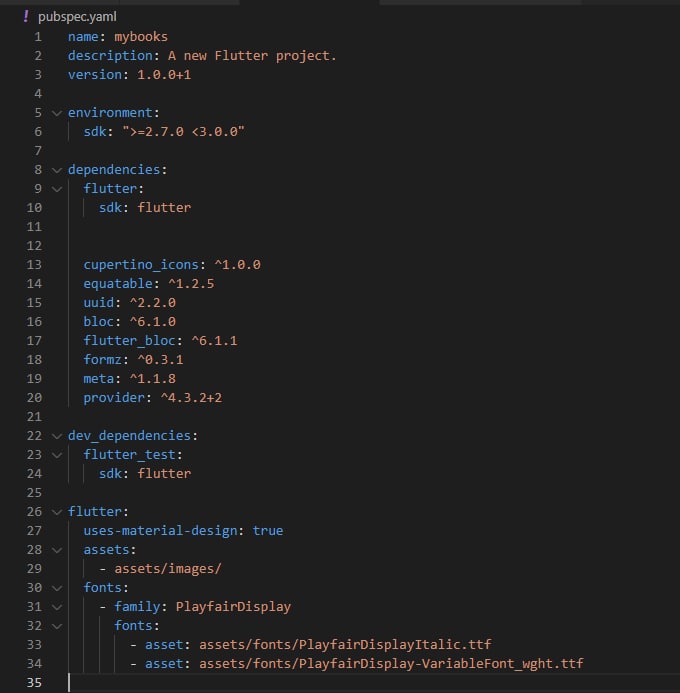Click the project name 'mybooks'

point(141,37)
